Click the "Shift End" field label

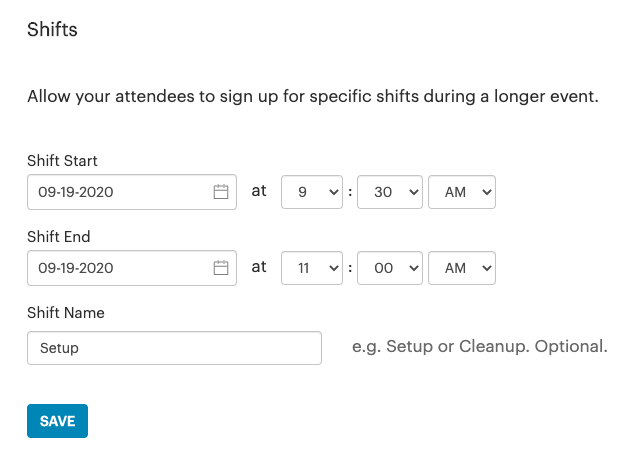click(x=59, y=237)
